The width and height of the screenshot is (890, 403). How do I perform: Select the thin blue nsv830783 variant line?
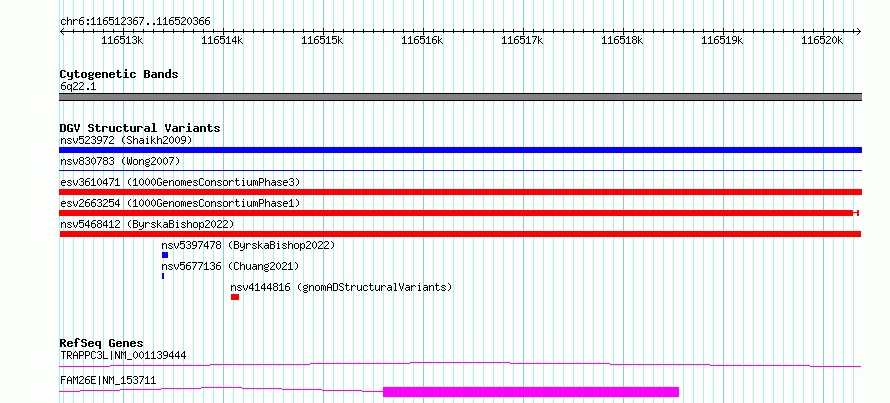tap(460, 170)
